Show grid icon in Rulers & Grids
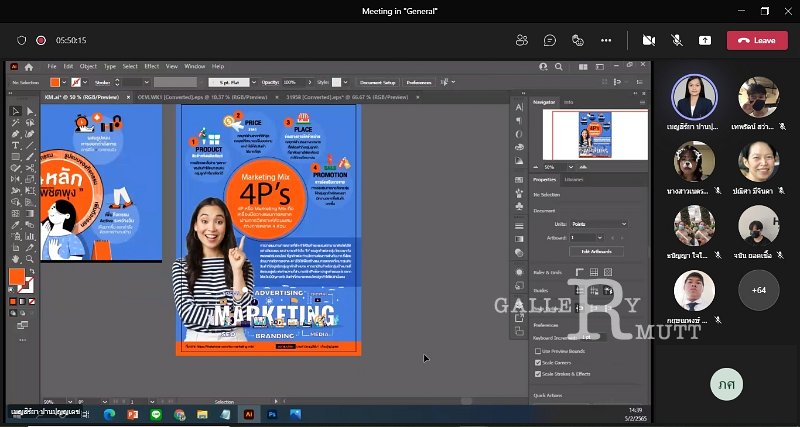 click(x=594, y=272)
